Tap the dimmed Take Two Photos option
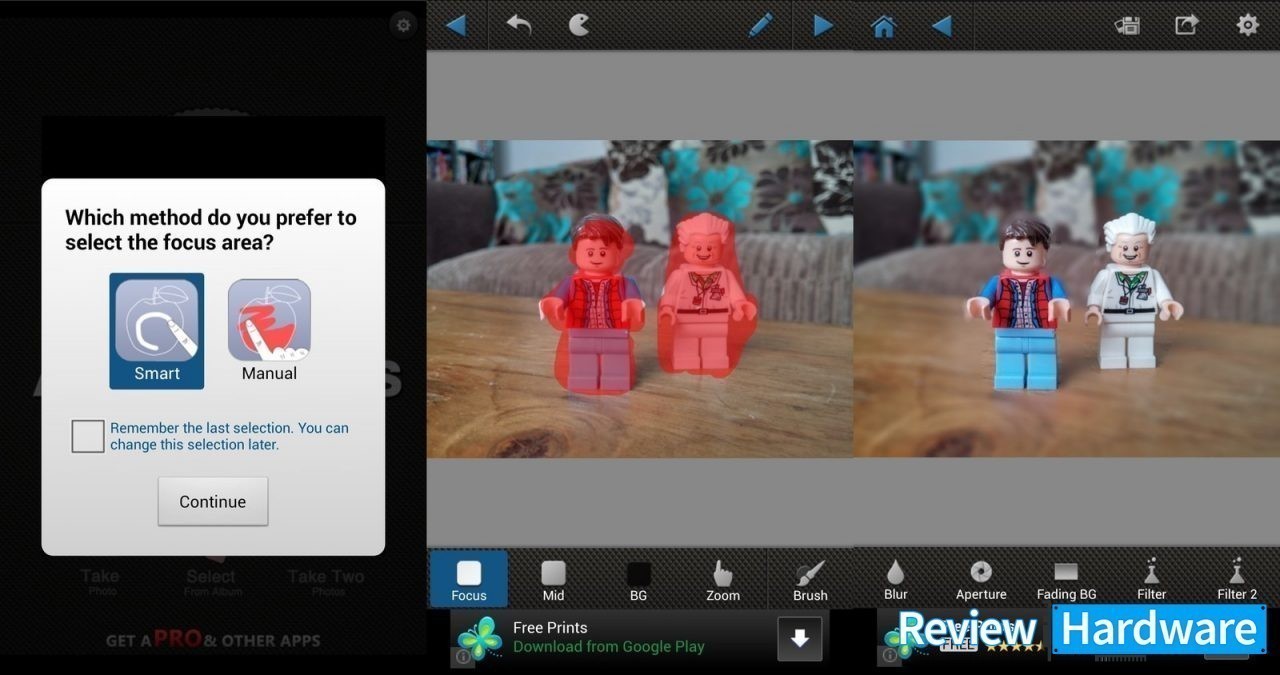The height and width of the screenshot is (675, 1280). [x=326, y=582]
